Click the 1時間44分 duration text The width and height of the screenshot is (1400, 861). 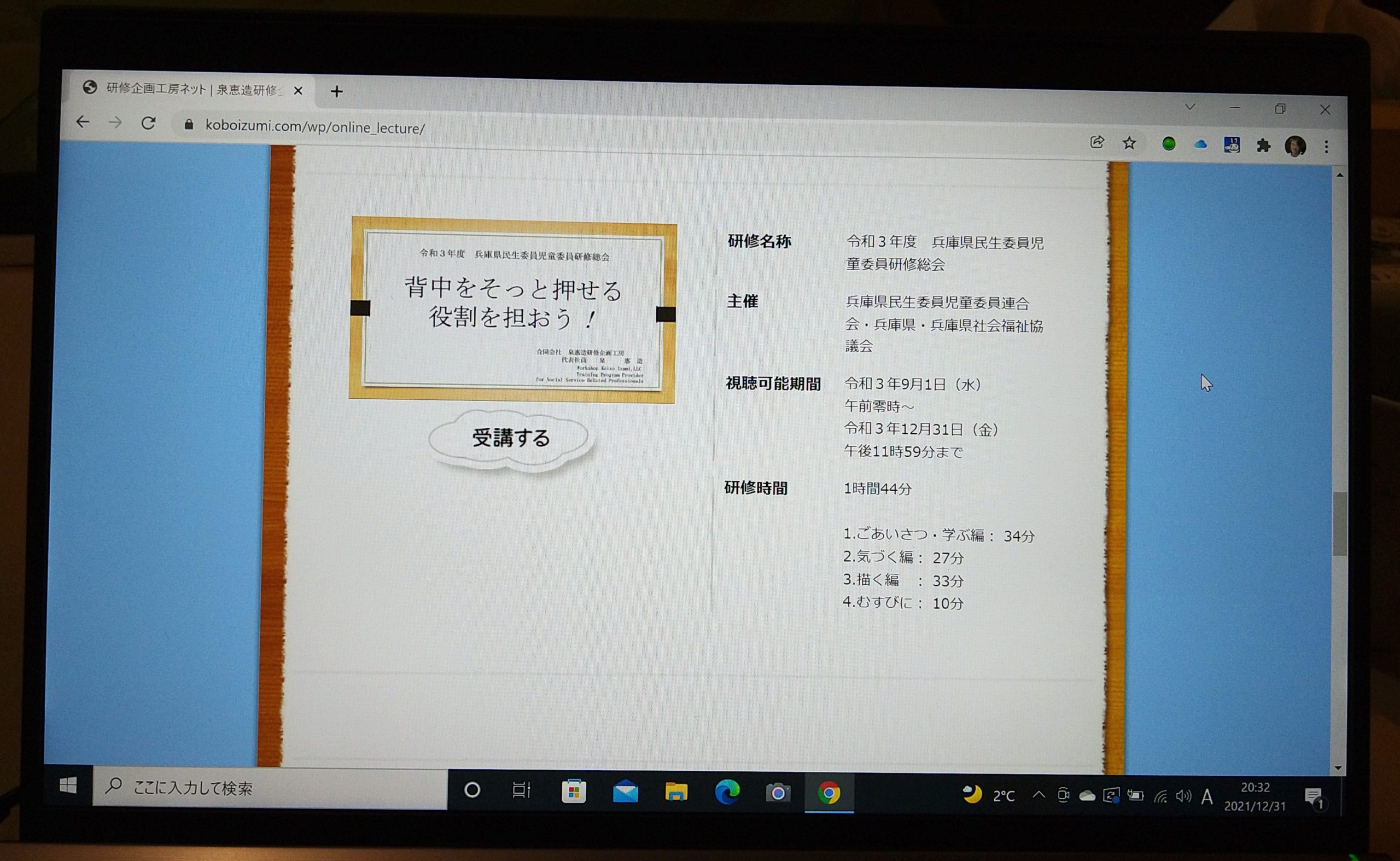tap(877, 489)
